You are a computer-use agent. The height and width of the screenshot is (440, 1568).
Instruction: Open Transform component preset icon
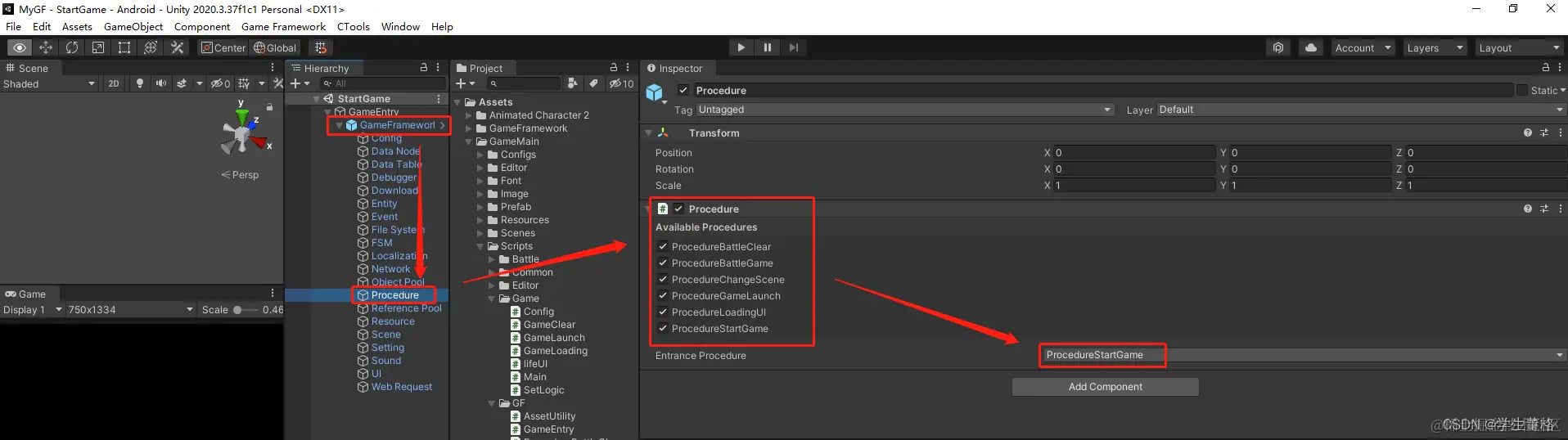tap(1544, 132)
